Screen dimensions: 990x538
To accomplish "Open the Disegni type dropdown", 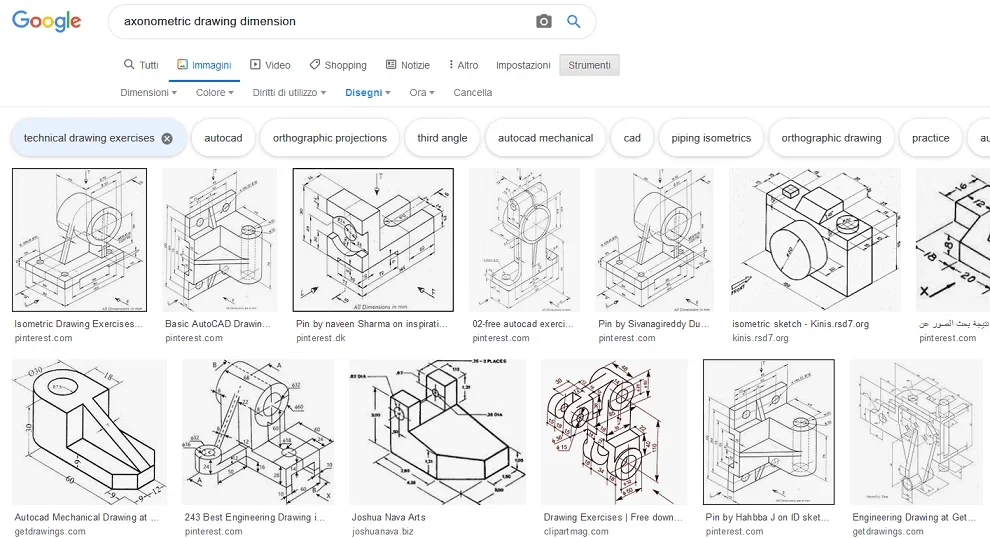I will click(367, 92).
